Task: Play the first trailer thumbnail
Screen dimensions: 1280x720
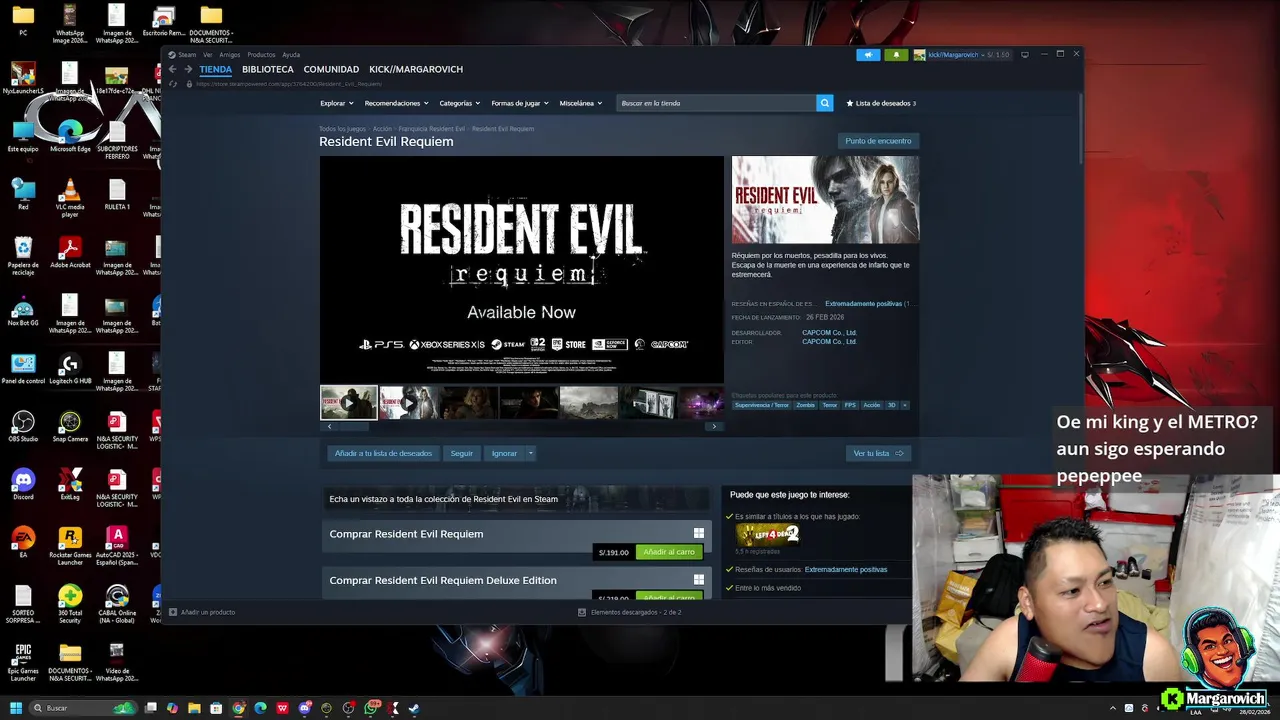Action: (349, 402)
